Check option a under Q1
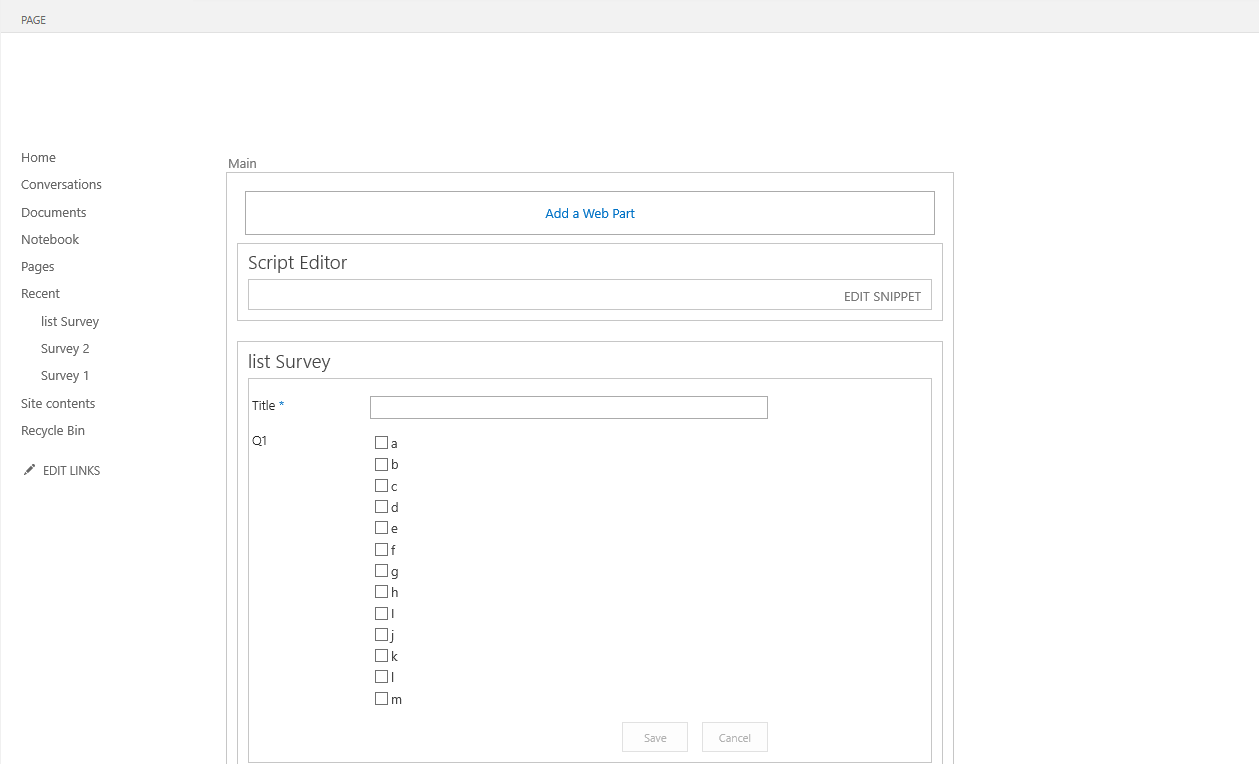This screenshot has width=1259, height=764. click(x=381, y=443)
